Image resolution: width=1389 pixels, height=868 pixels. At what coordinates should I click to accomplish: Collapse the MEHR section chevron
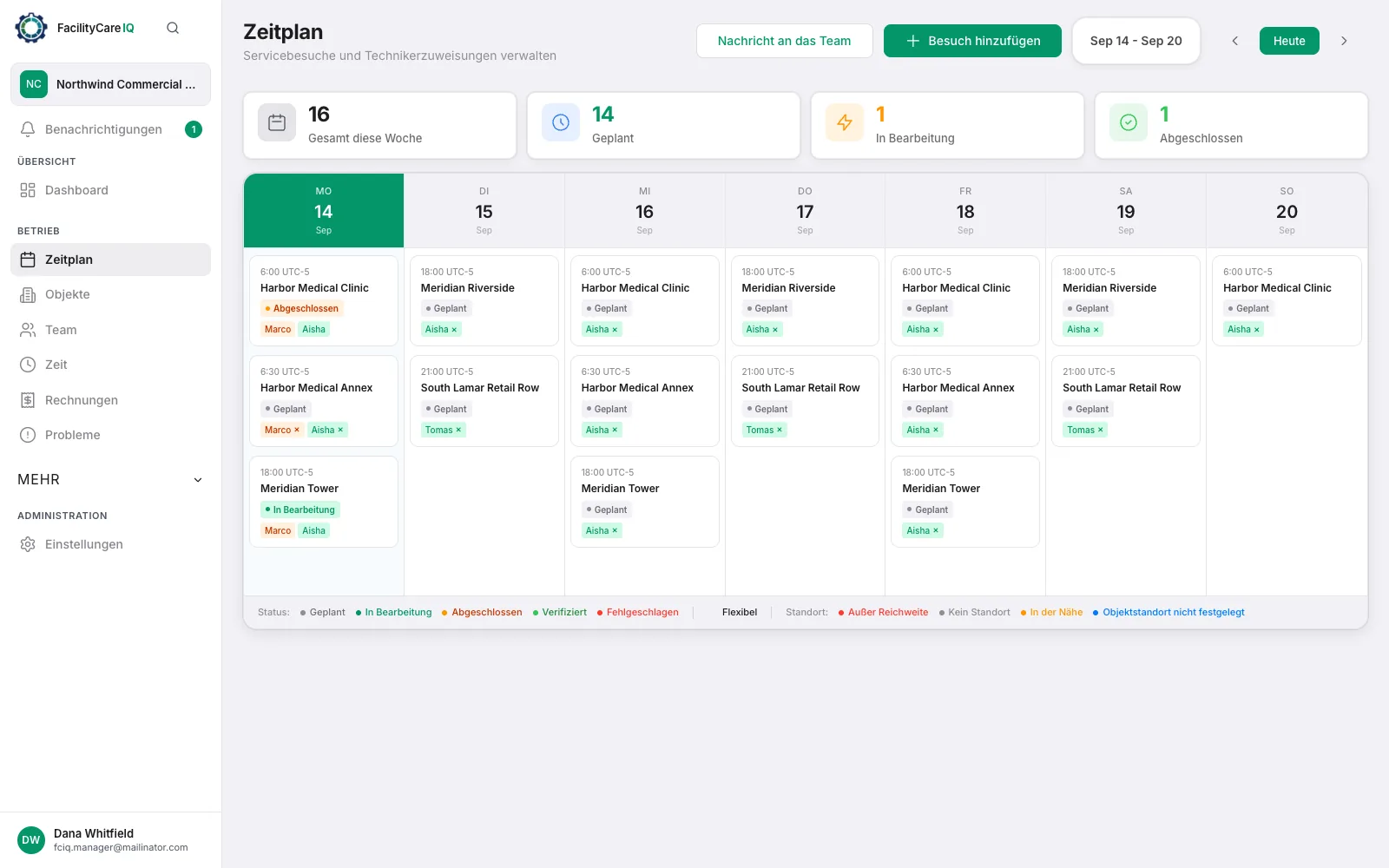198,480
